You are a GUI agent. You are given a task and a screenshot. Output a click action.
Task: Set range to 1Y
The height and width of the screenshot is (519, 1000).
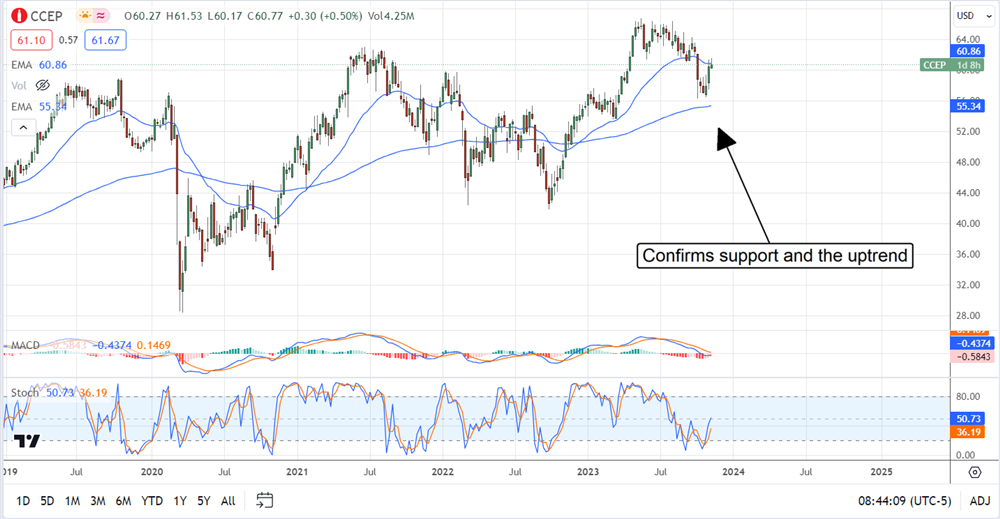180,501
